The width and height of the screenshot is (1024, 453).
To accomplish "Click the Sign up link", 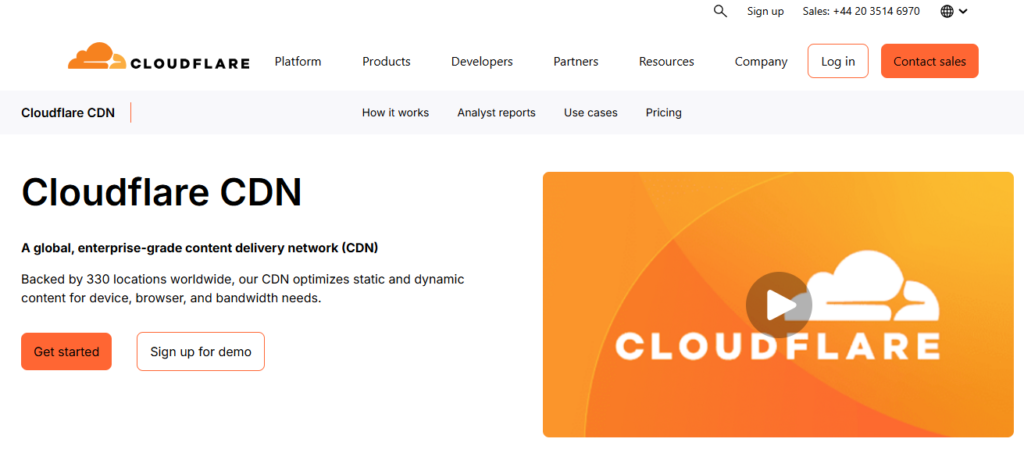I will click(x=765, y=11).
